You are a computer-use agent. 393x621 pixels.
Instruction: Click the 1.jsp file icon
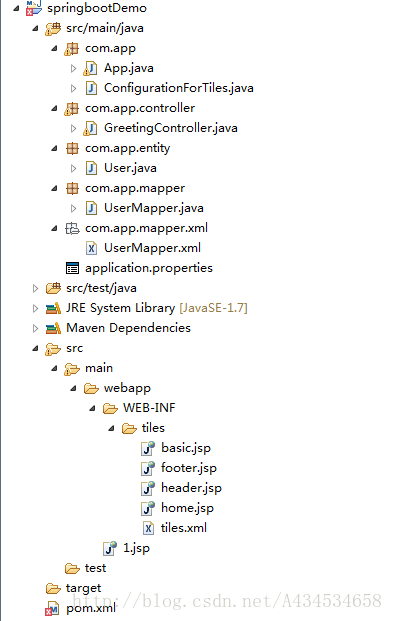(x=110, y=548)
